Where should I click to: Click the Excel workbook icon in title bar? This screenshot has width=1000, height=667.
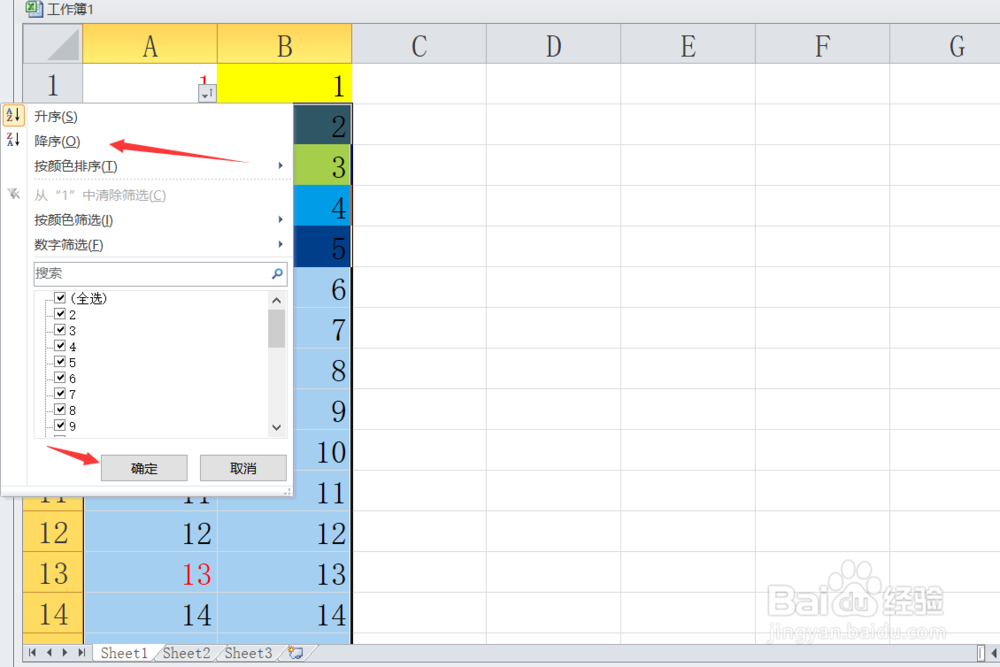pyautogui.click(x=34, y=9)
